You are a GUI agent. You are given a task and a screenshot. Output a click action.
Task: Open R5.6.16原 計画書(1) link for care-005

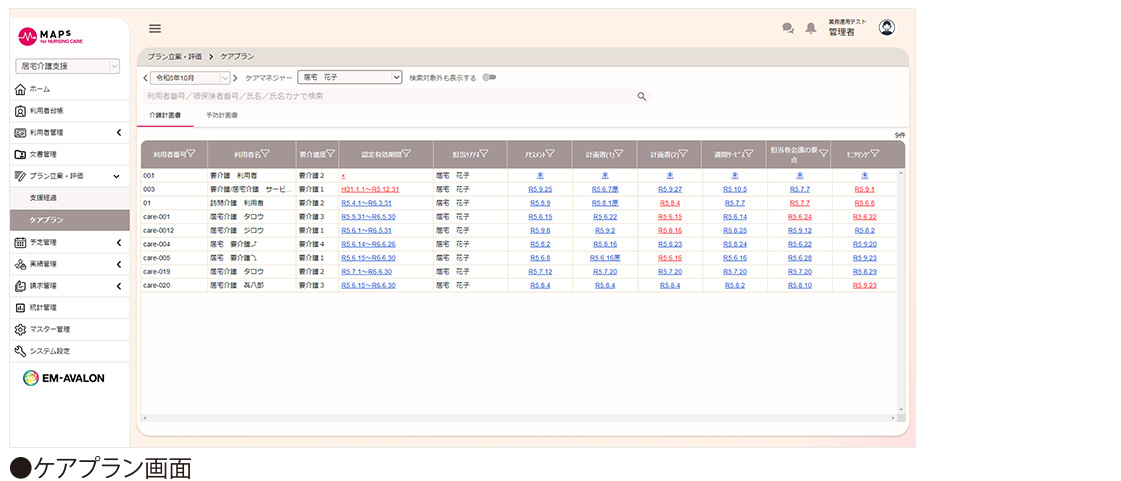[x=605, y=258]
